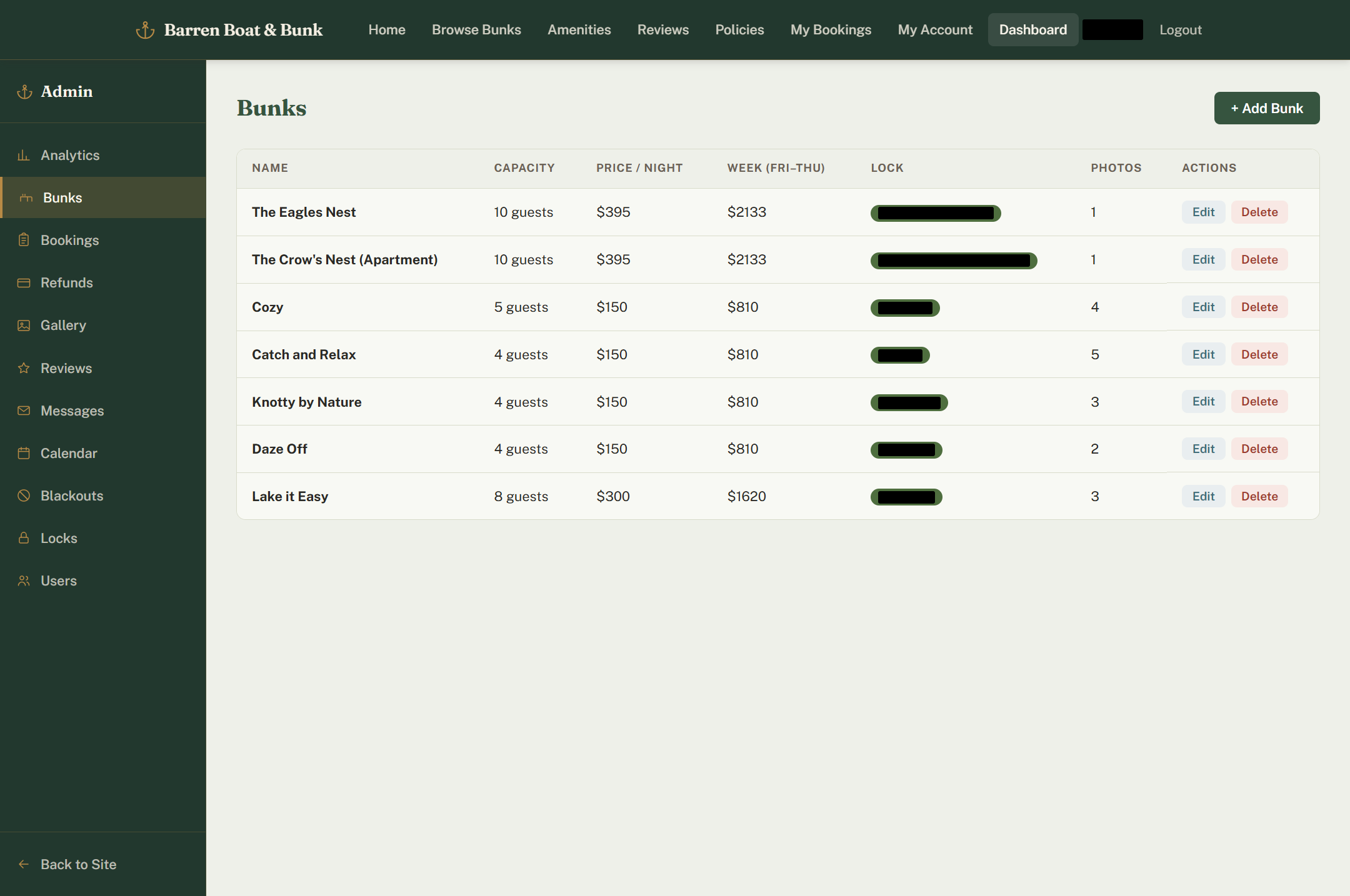This screenshot has height=896, width=1350.
Task: Open Policies in top navigation
Action: (x=739, y=30)
